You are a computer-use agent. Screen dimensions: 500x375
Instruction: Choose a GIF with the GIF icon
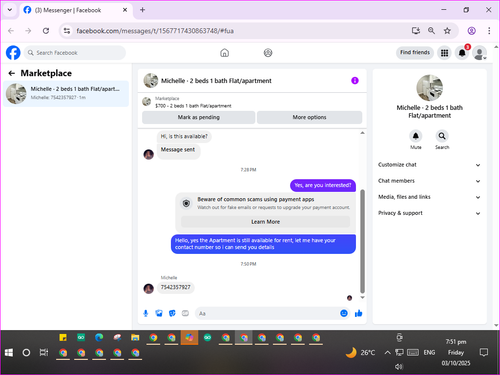pos(185,313)
